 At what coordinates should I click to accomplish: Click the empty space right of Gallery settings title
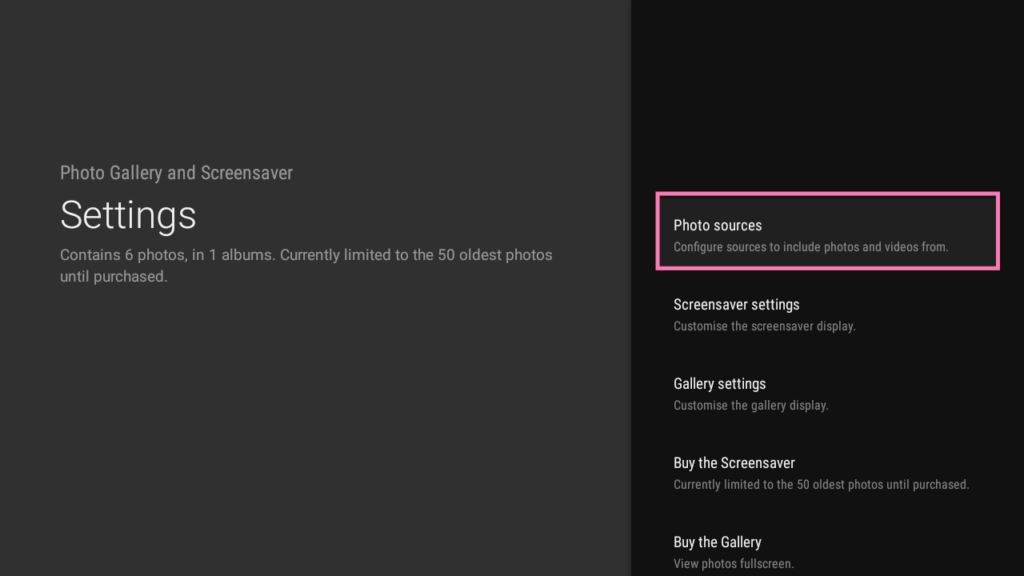click(x=882, y=384)
